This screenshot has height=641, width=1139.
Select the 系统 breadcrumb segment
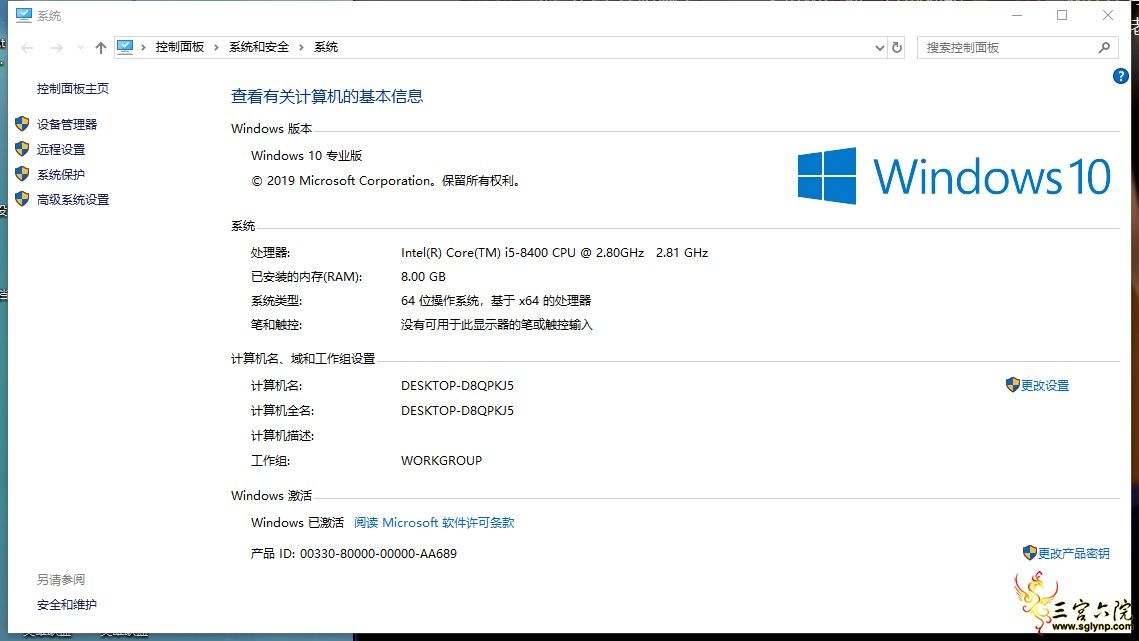tap(325, 47)
